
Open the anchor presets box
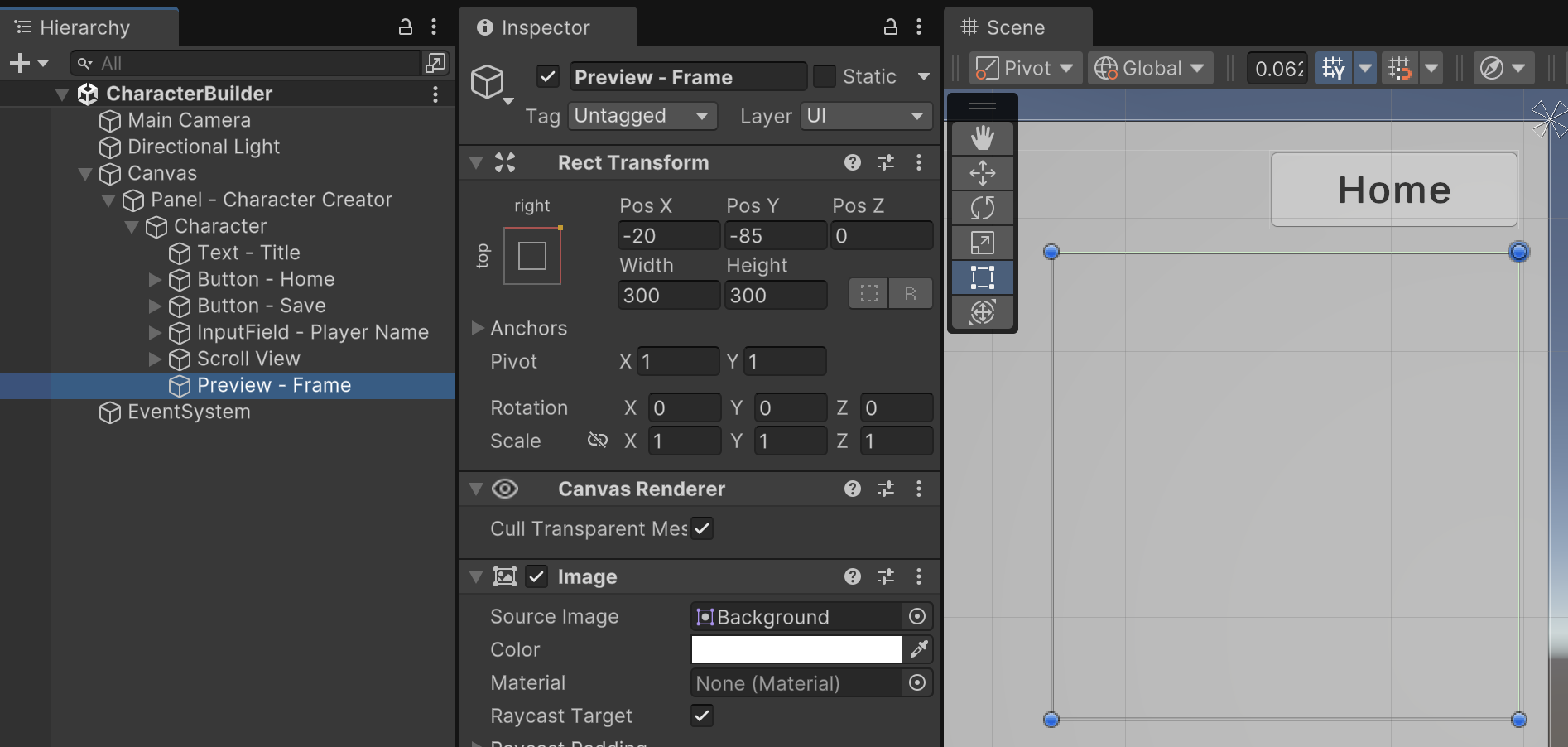(x=531, y=256)
